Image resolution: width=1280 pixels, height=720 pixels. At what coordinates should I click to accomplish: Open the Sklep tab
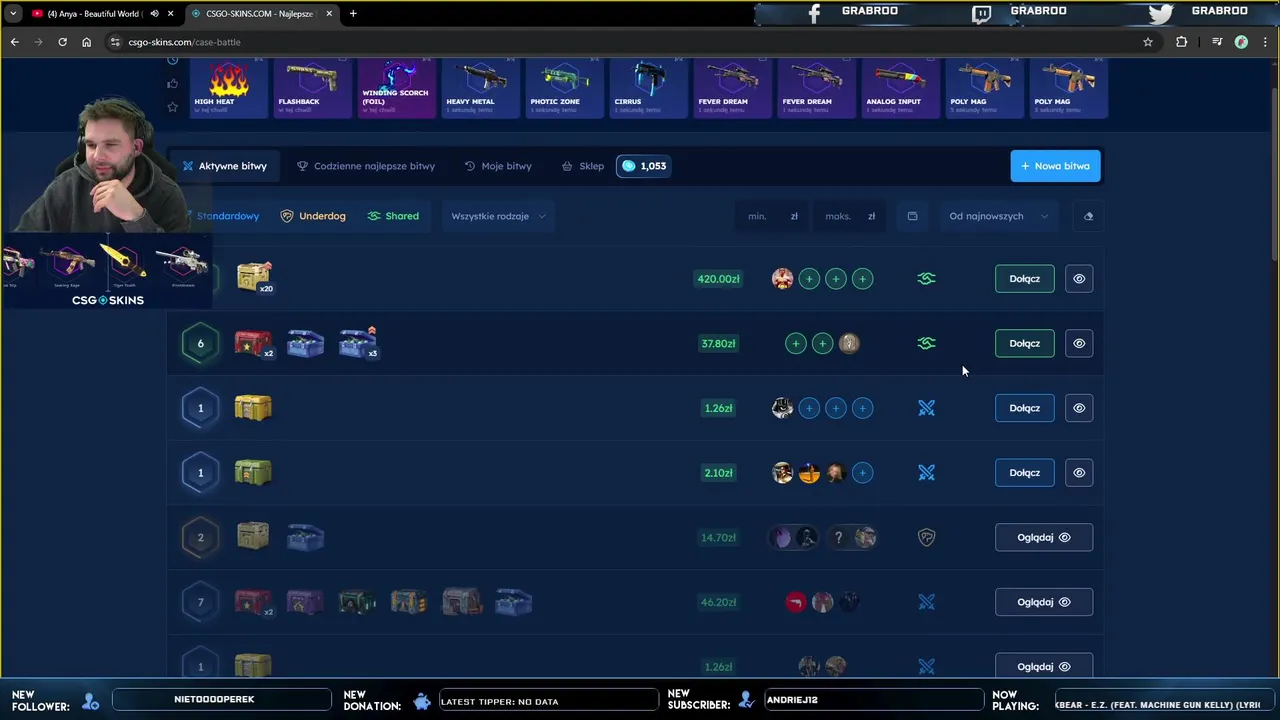click(x=583, y=166)
